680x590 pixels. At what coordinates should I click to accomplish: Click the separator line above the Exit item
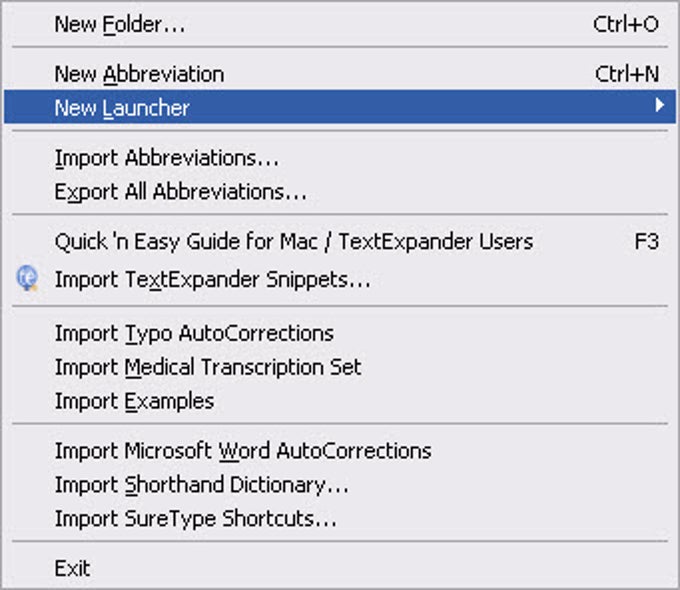(x=340, y=542)
